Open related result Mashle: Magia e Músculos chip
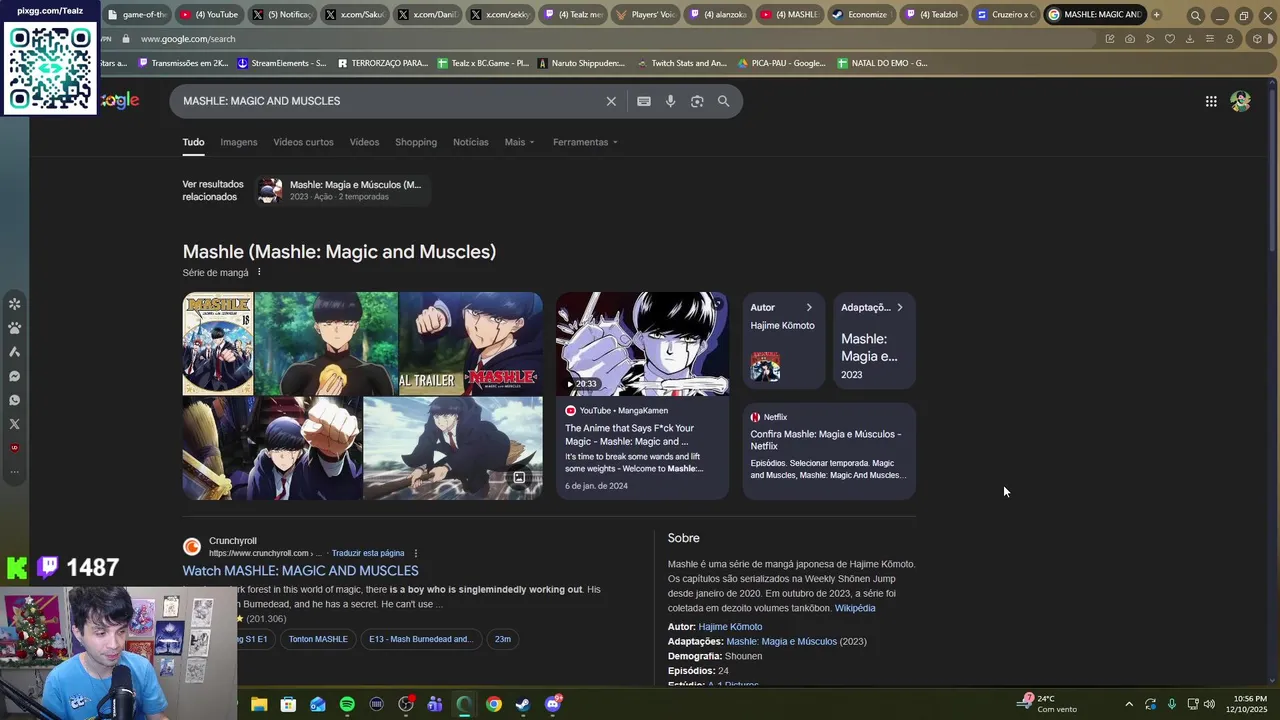 343,190
